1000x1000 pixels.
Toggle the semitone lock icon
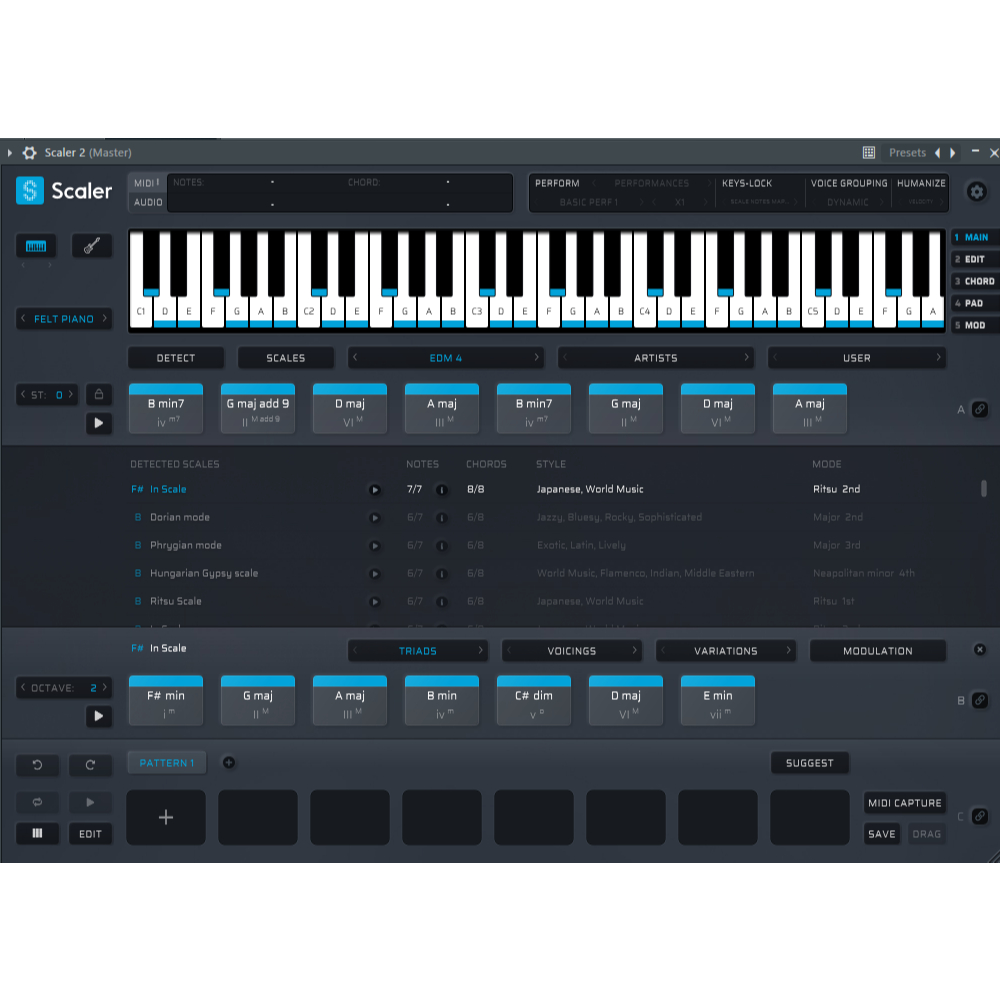[98, 394]
